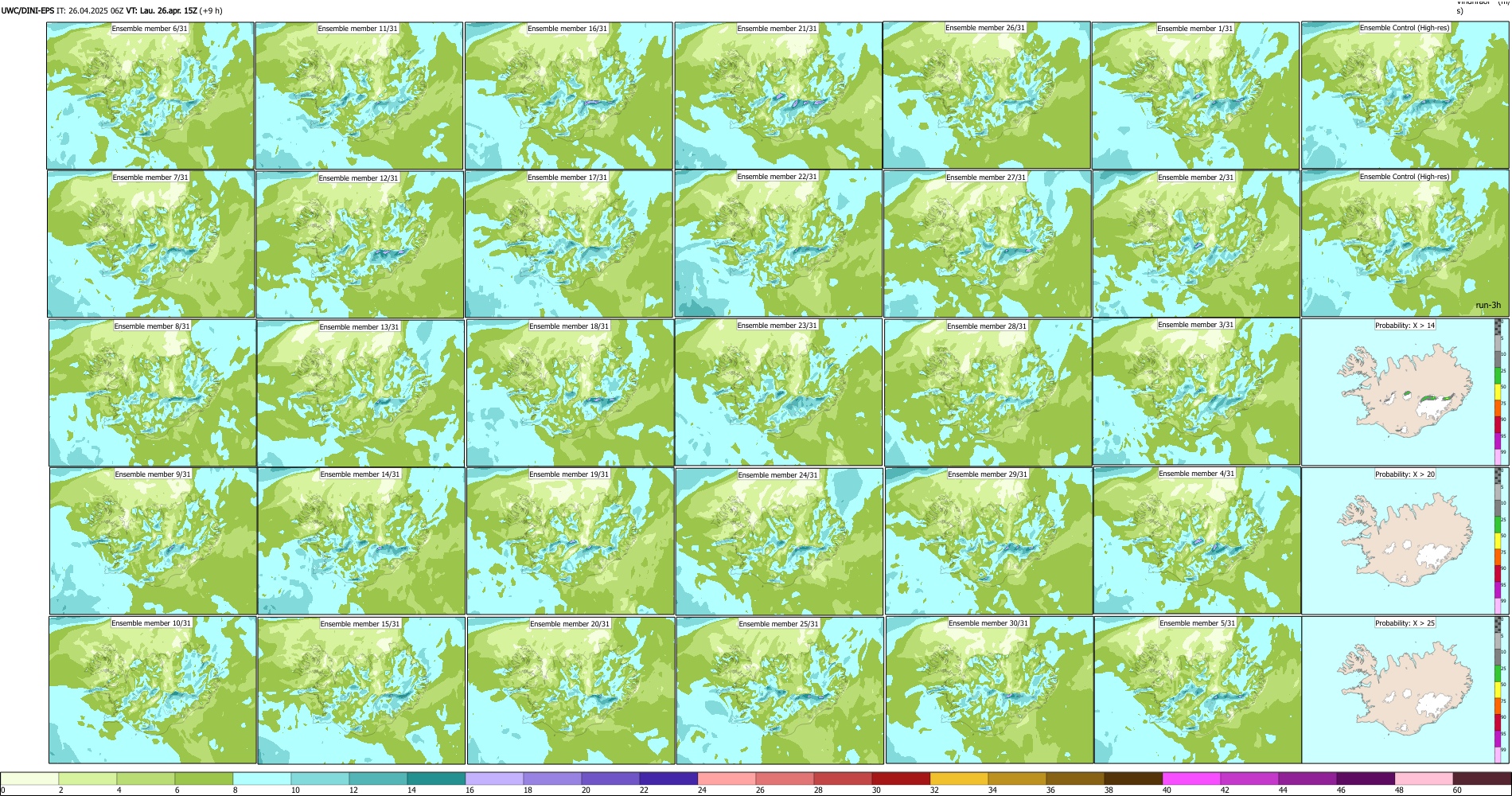Click the 'UWC/DINI-EPS' header title
This screenshot has height=796, width=1512.
28,11
